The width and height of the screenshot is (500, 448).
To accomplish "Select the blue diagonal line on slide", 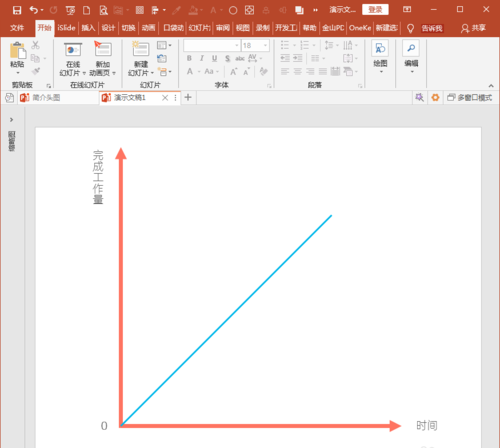I will pyautogui.click(x=226, y=321).
